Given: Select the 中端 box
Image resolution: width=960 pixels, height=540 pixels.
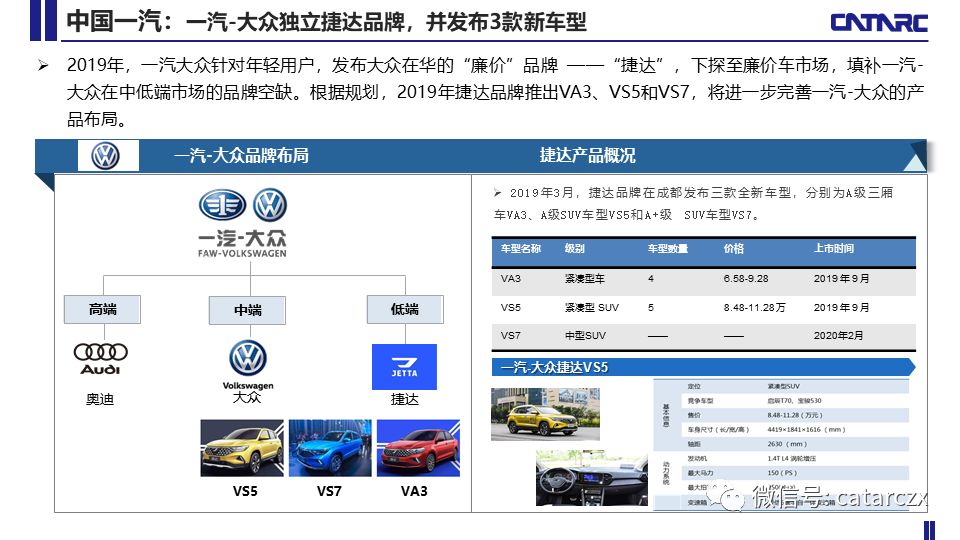Looking at the screenshot, I should [247, 310].
